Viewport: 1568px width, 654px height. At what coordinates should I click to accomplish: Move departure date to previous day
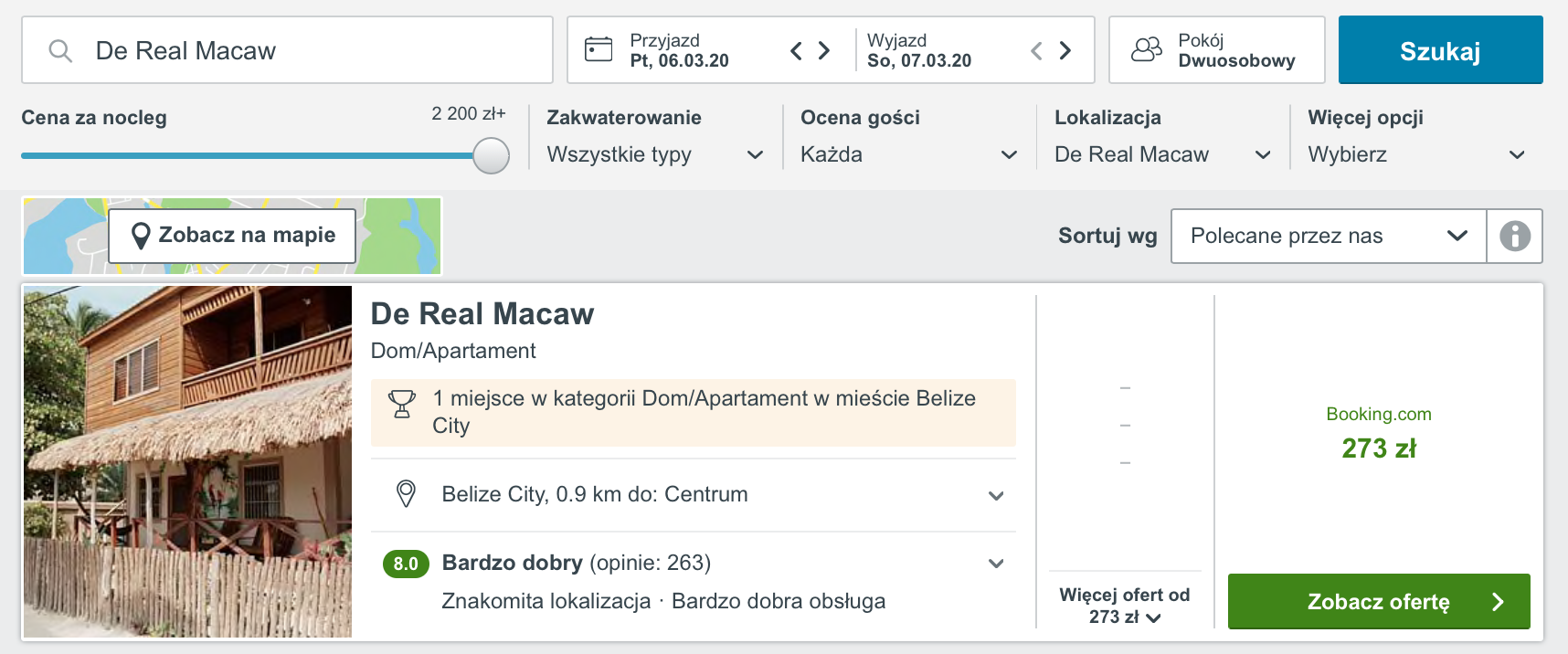(x=1036, y=50)
